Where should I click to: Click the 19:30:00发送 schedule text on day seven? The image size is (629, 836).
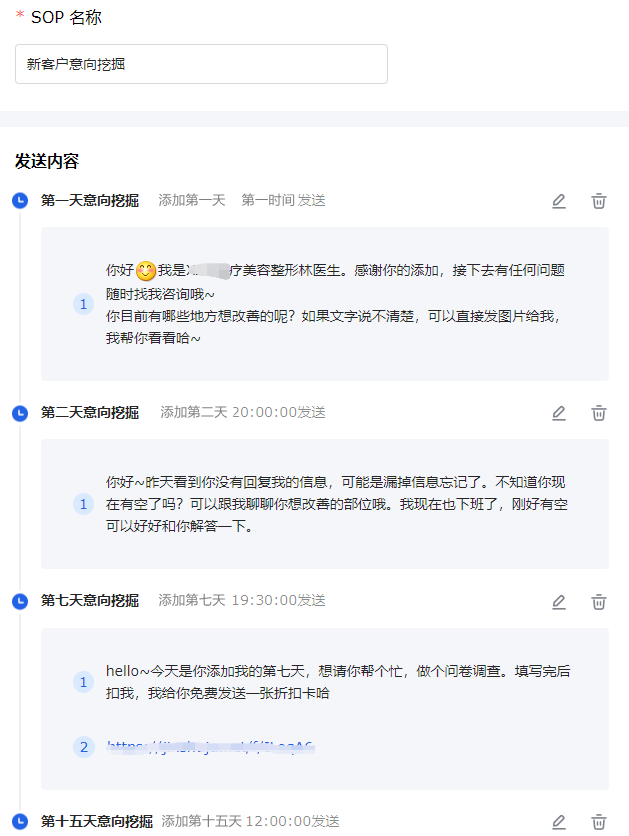point(280,602)
